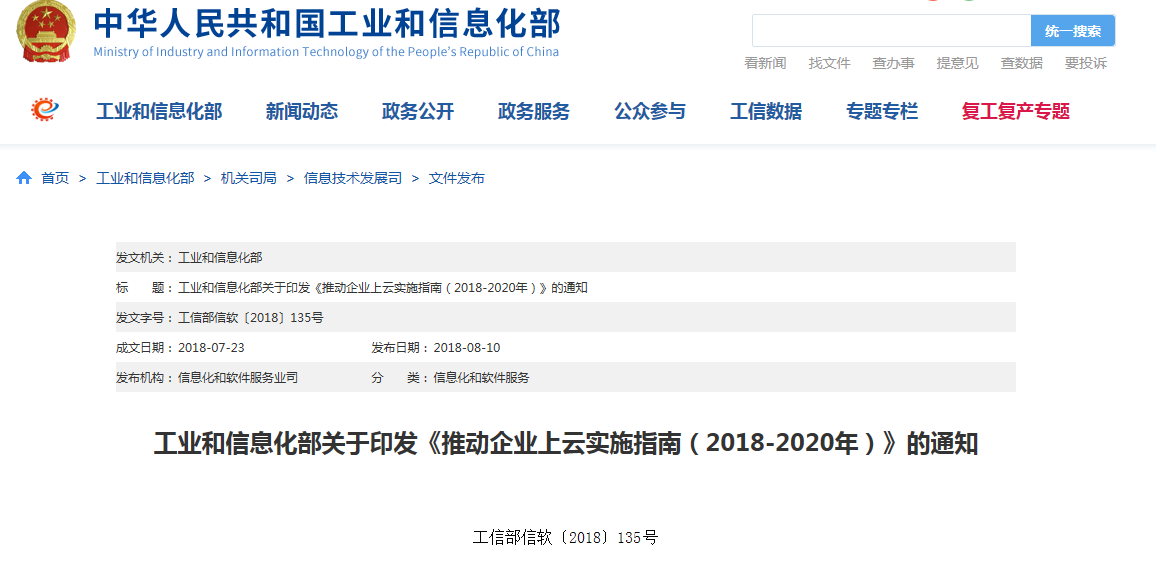Click the 发文字号 row 工信部信软〔2018〕135号

(565, 318)
